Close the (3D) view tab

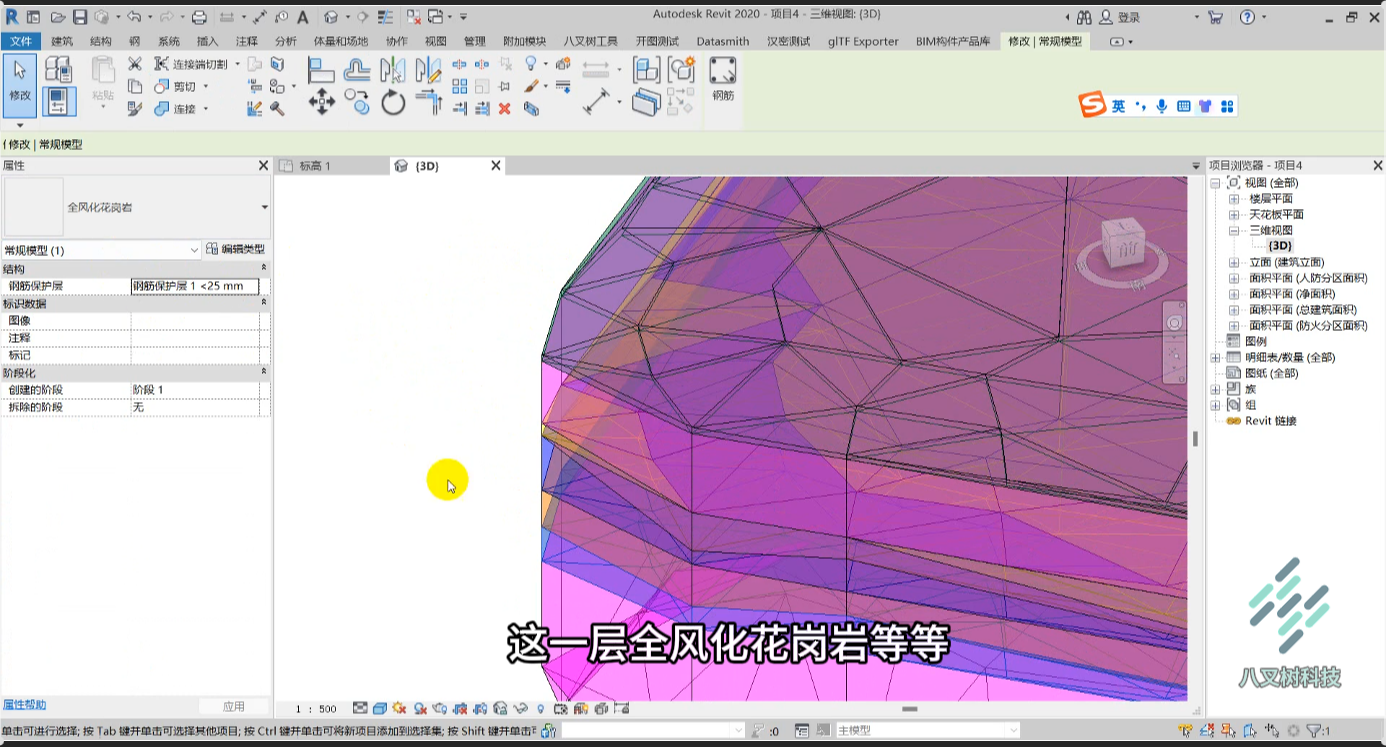(x=495, y=166)
